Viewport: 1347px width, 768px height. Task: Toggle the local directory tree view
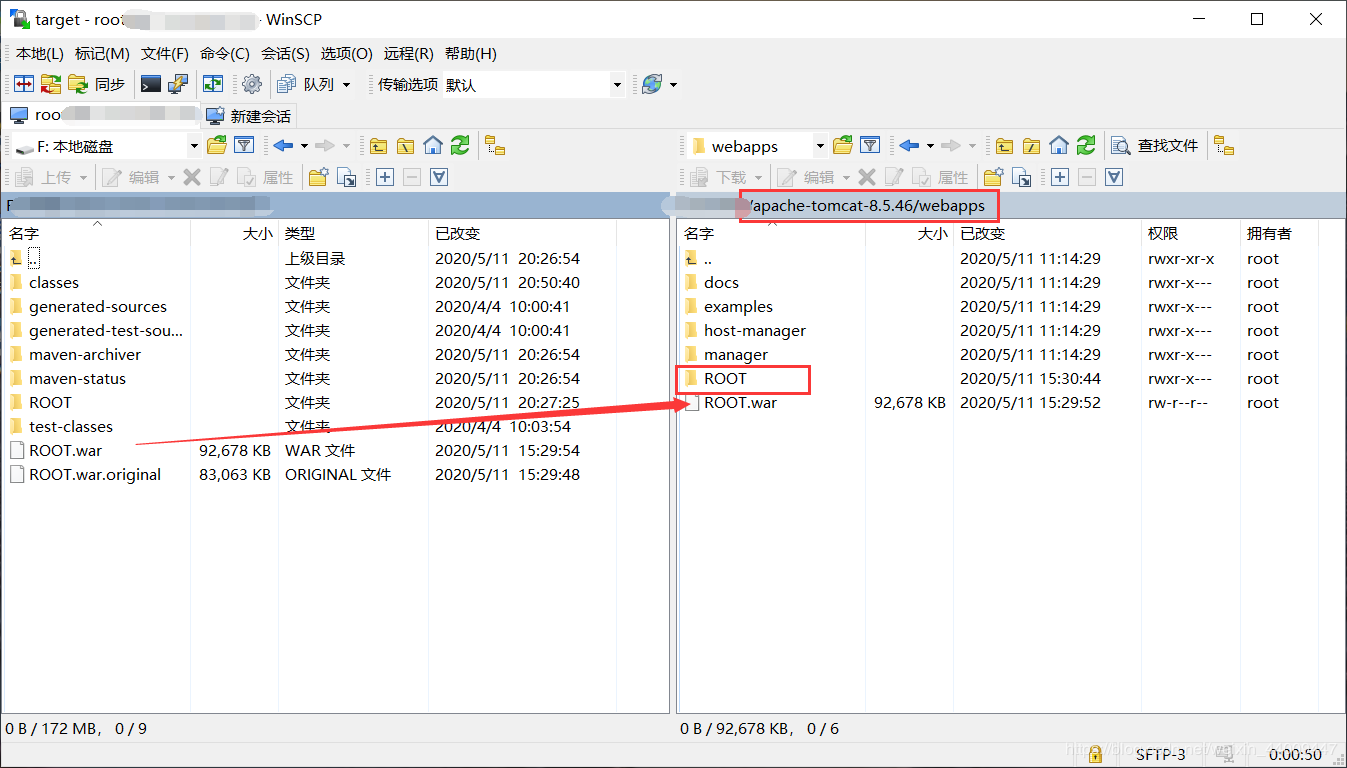495,146
